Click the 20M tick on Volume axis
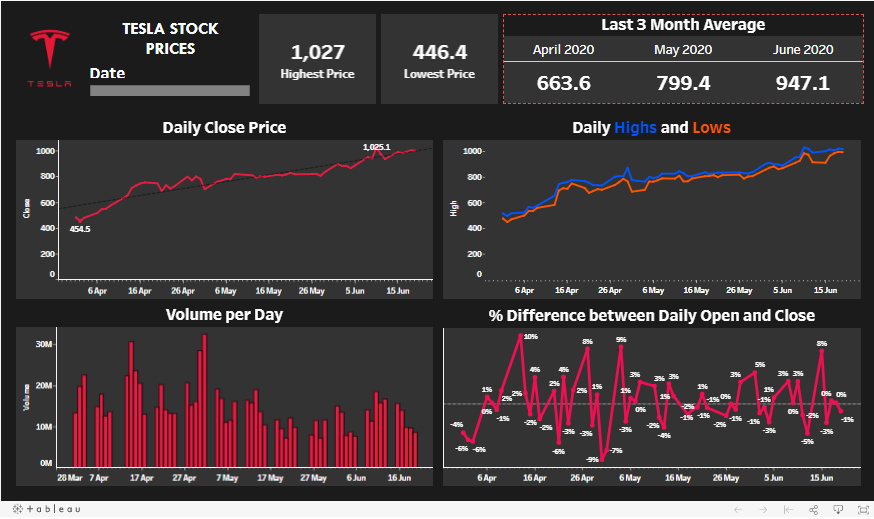 point(44,385)
